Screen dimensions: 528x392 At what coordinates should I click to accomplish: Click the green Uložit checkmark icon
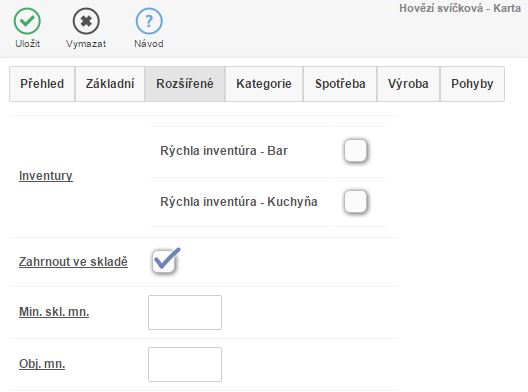tap(27, 21)
